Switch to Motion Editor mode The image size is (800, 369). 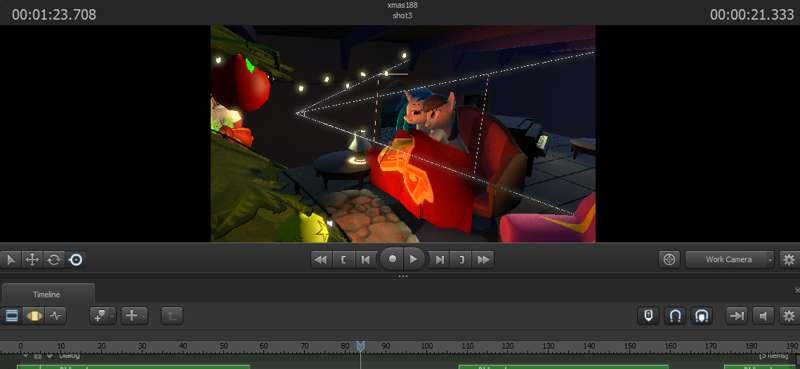(x=34, y=316)
